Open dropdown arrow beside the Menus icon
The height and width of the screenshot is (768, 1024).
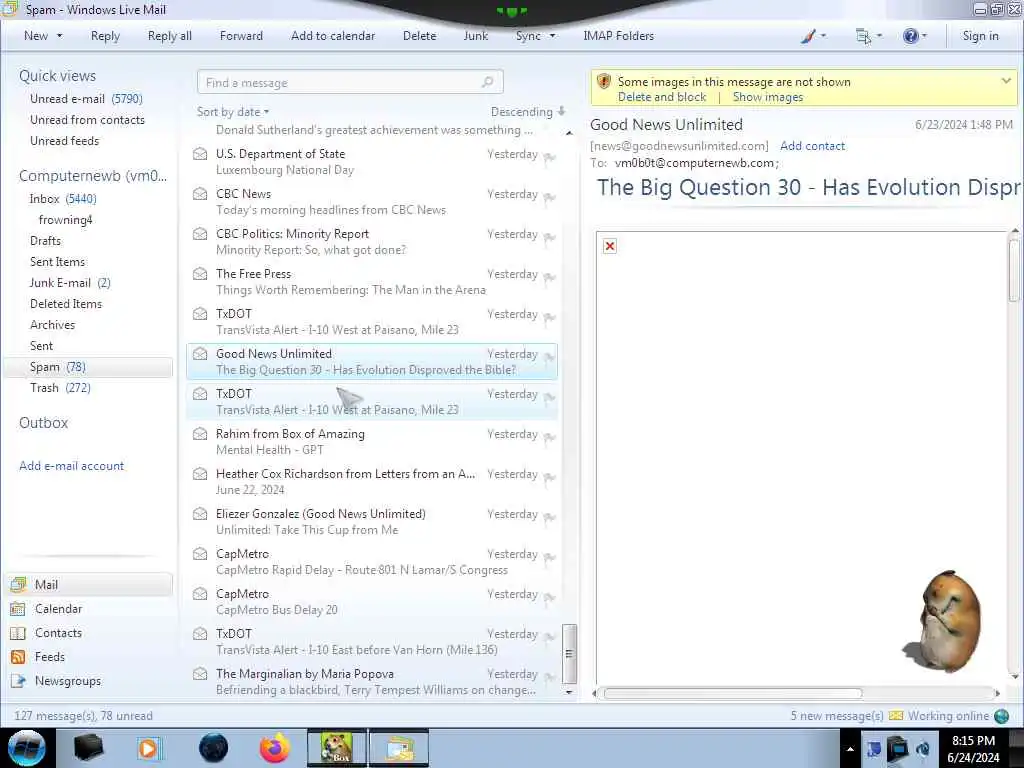[879, 36]
